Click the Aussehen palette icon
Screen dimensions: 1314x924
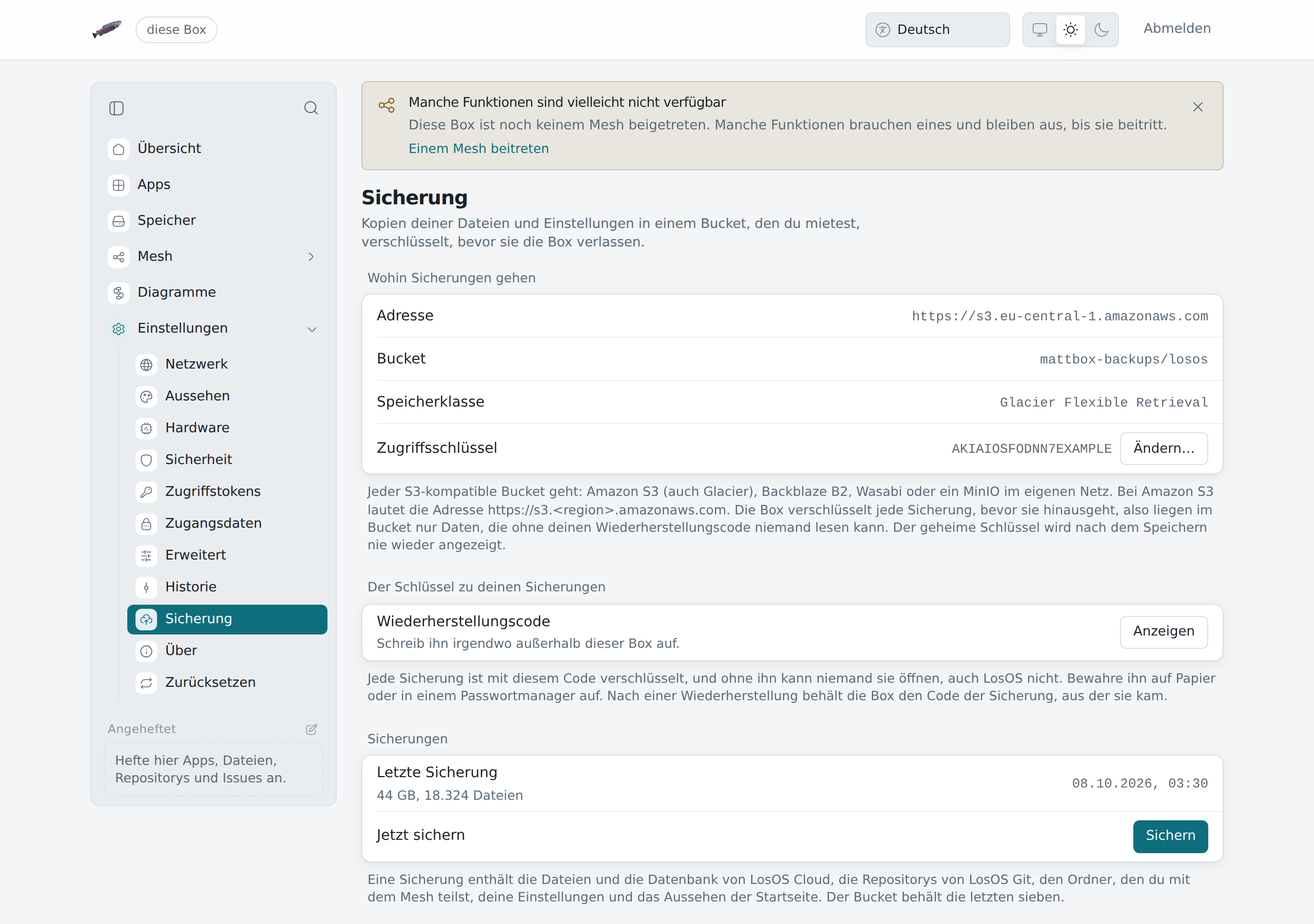pos(146,397)
